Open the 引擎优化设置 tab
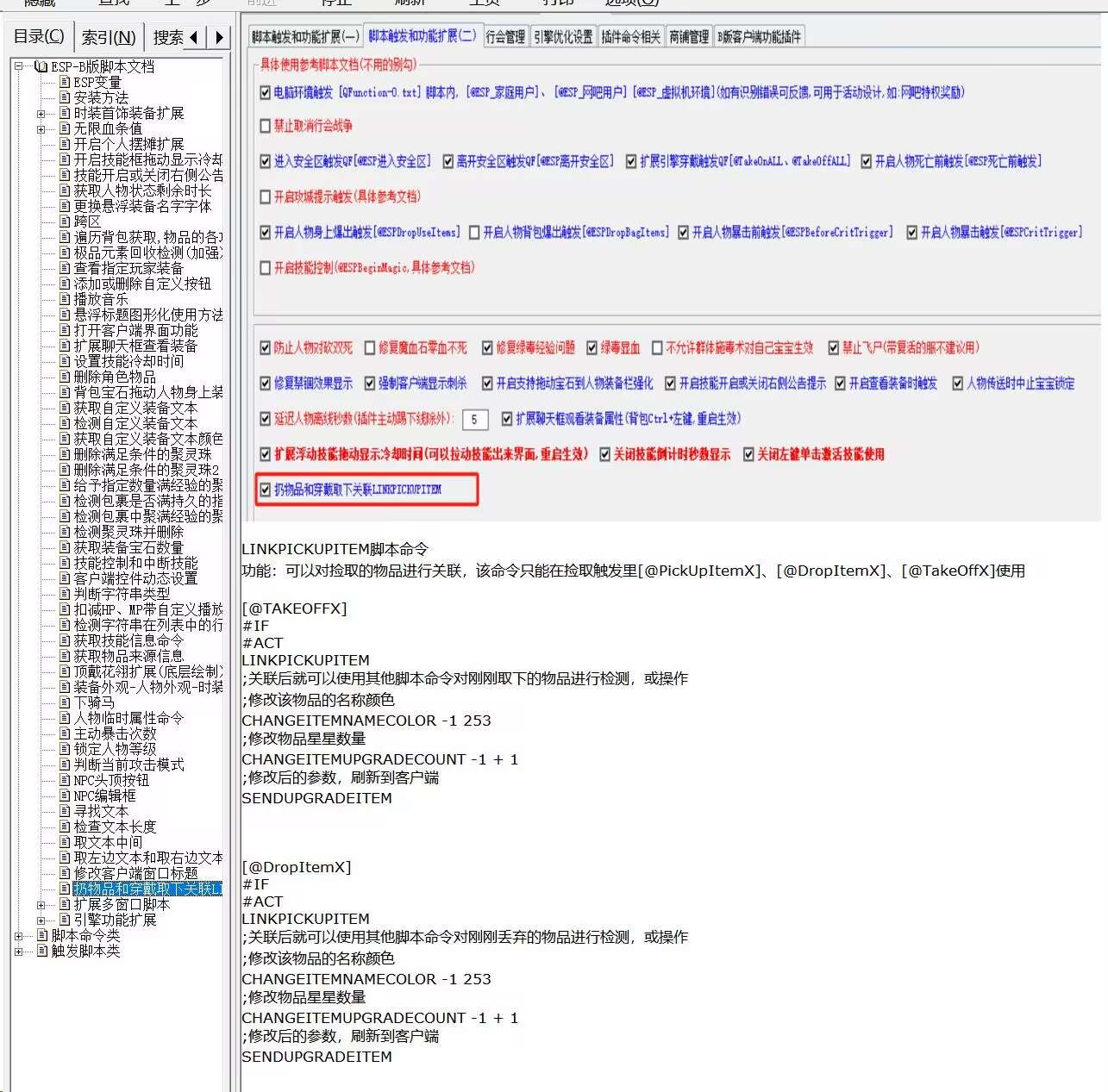Viewport: 1108px width, 1092px height. 563,36
